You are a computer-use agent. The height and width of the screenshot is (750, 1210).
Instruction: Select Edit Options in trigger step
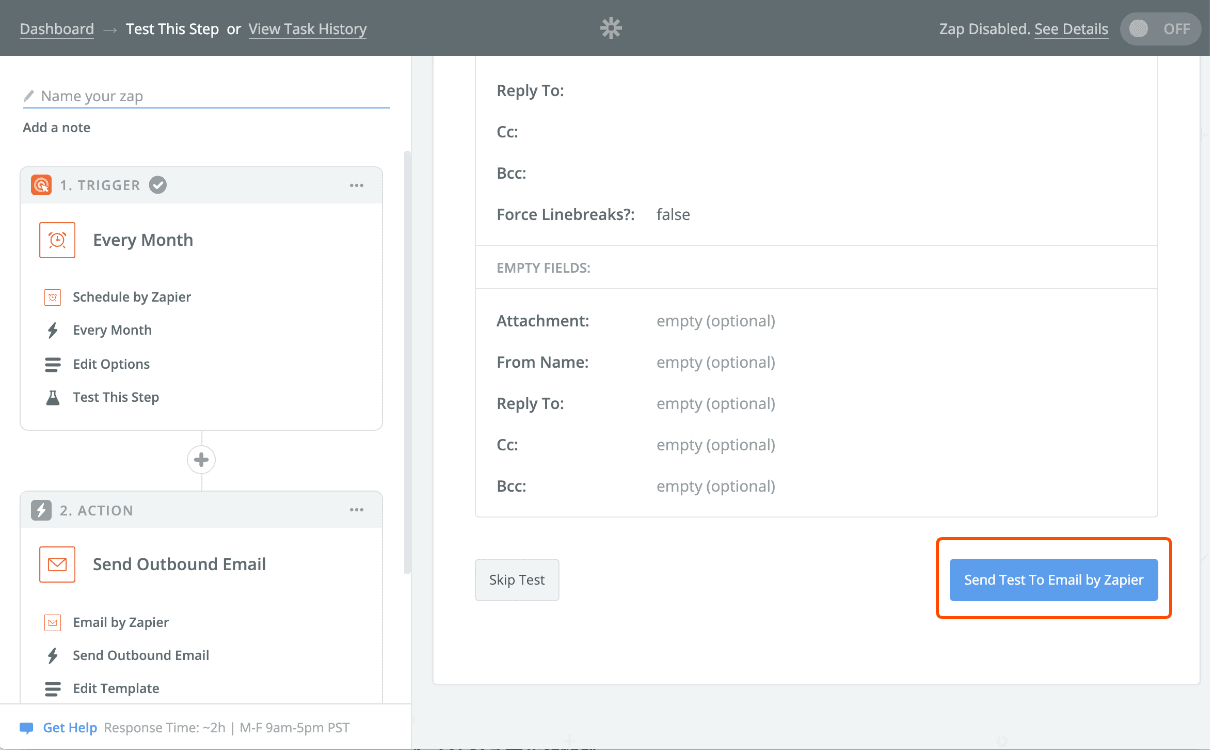tap(111, 364)
